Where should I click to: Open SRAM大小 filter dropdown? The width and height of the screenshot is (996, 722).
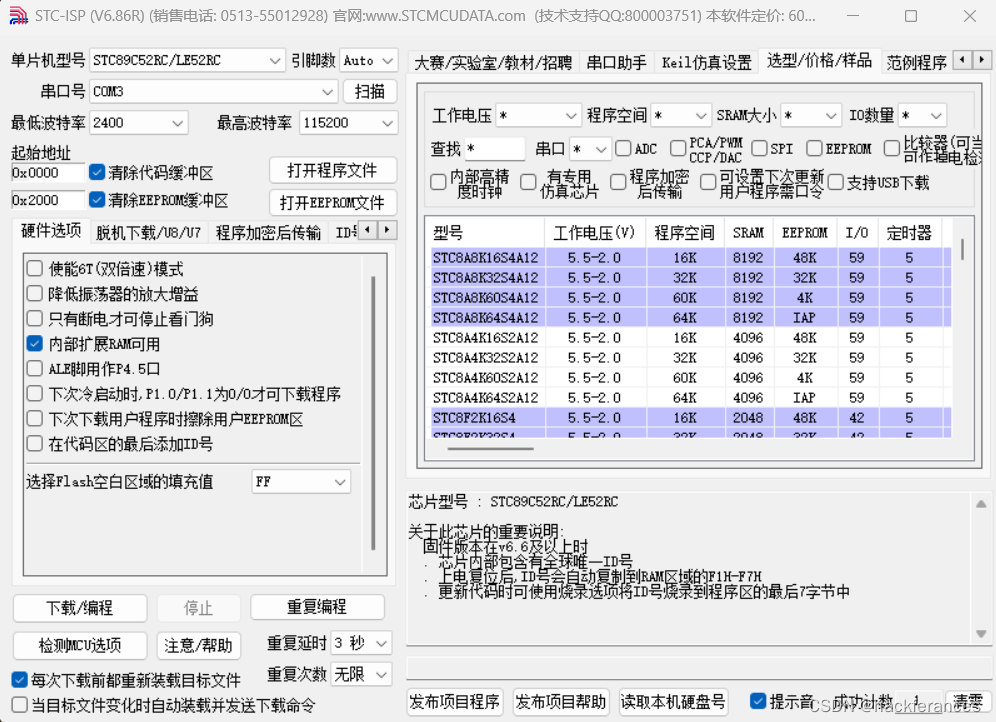click(811, 116)
